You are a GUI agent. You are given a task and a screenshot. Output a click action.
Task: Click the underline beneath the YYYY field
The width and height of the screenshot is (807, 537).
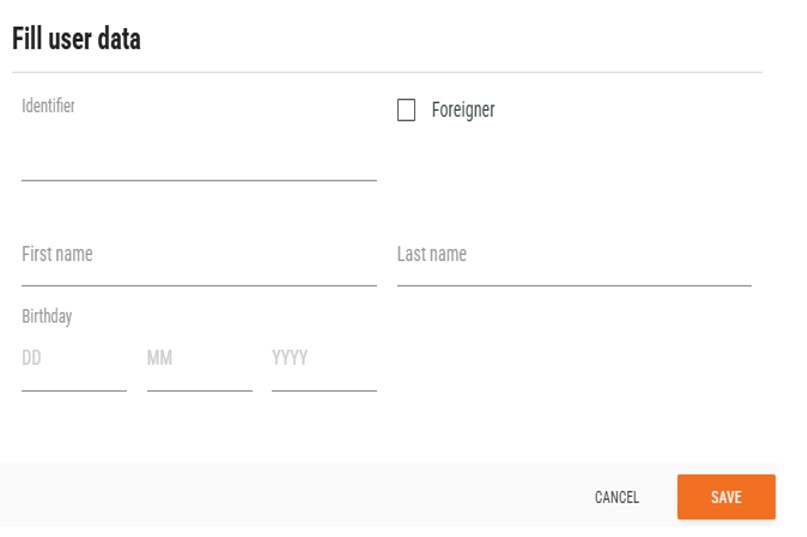click(323, 390)
